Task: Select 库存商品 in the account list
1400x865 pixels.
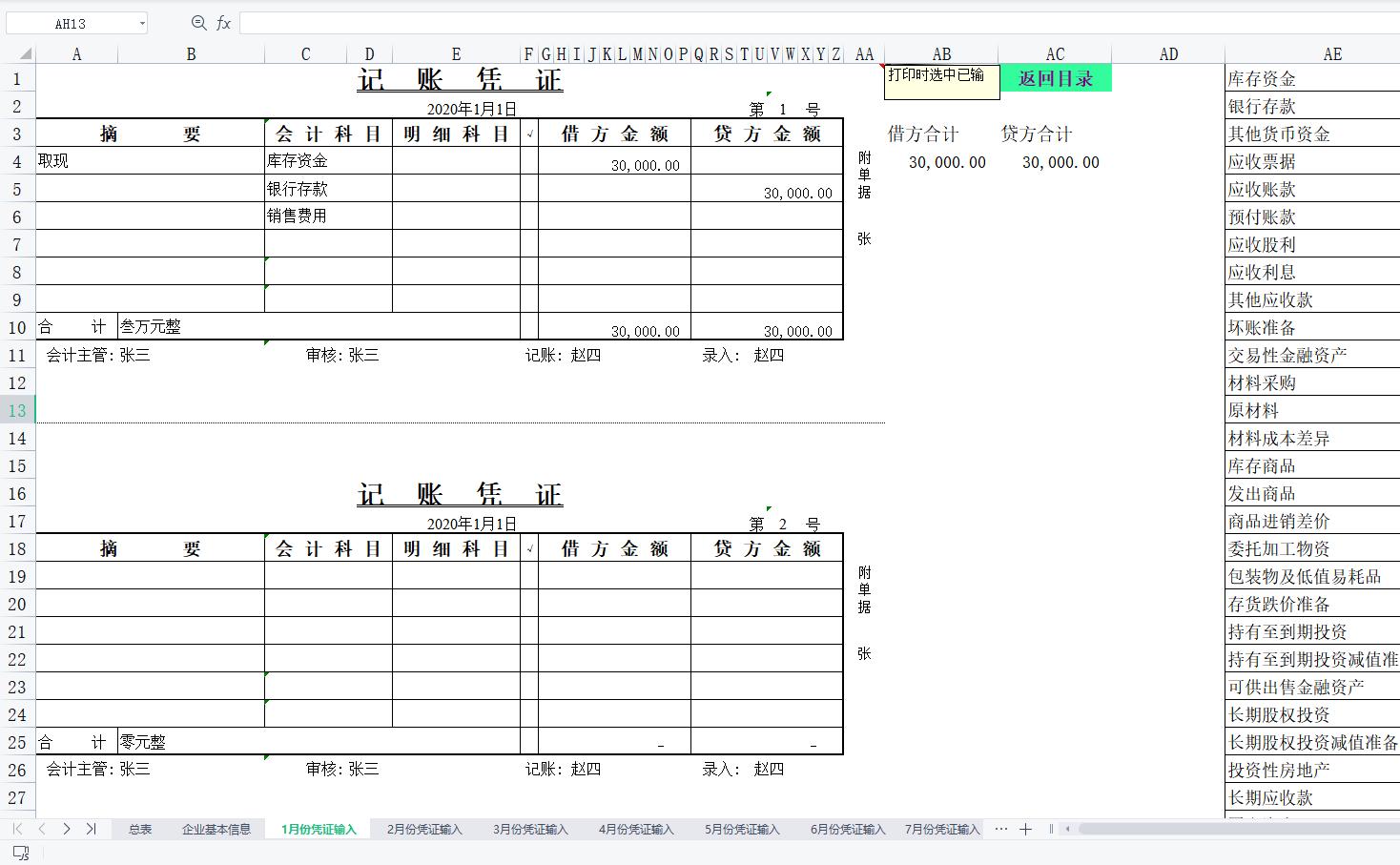Action: (x=1312, y=465)
